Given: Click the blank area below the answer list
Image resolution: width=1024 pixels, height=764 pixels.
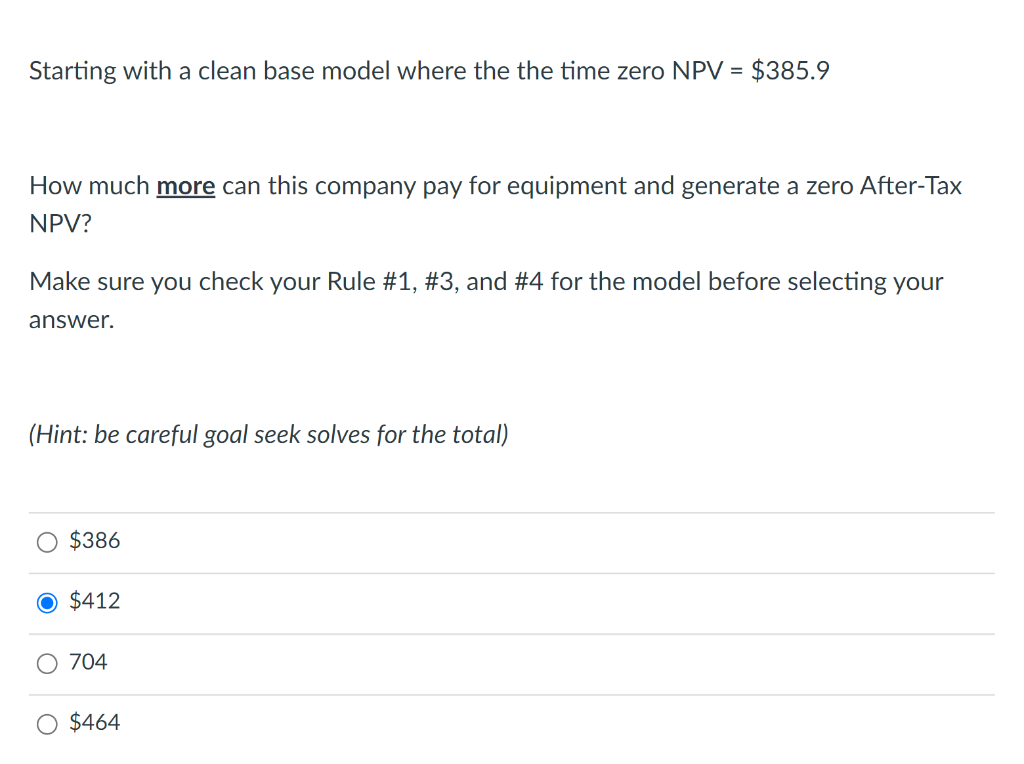Looking at the screenshot, I should [511, 755].
